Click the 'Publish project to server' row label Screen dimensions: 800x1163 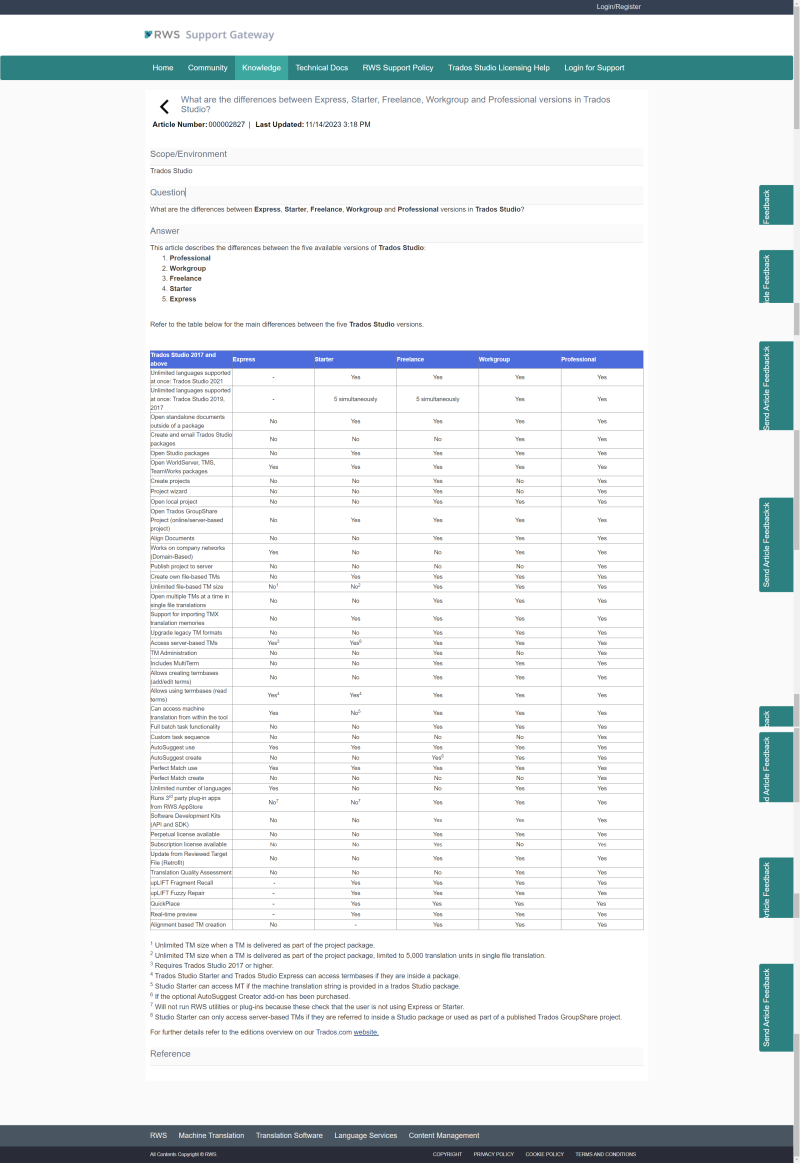182,566
